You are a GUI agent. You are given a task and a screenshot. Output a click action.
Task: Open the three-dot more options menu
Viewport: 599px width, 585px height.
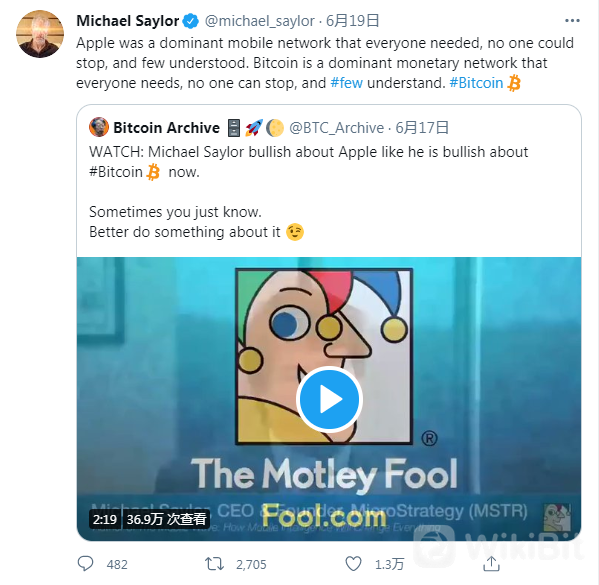click(572, 21)
